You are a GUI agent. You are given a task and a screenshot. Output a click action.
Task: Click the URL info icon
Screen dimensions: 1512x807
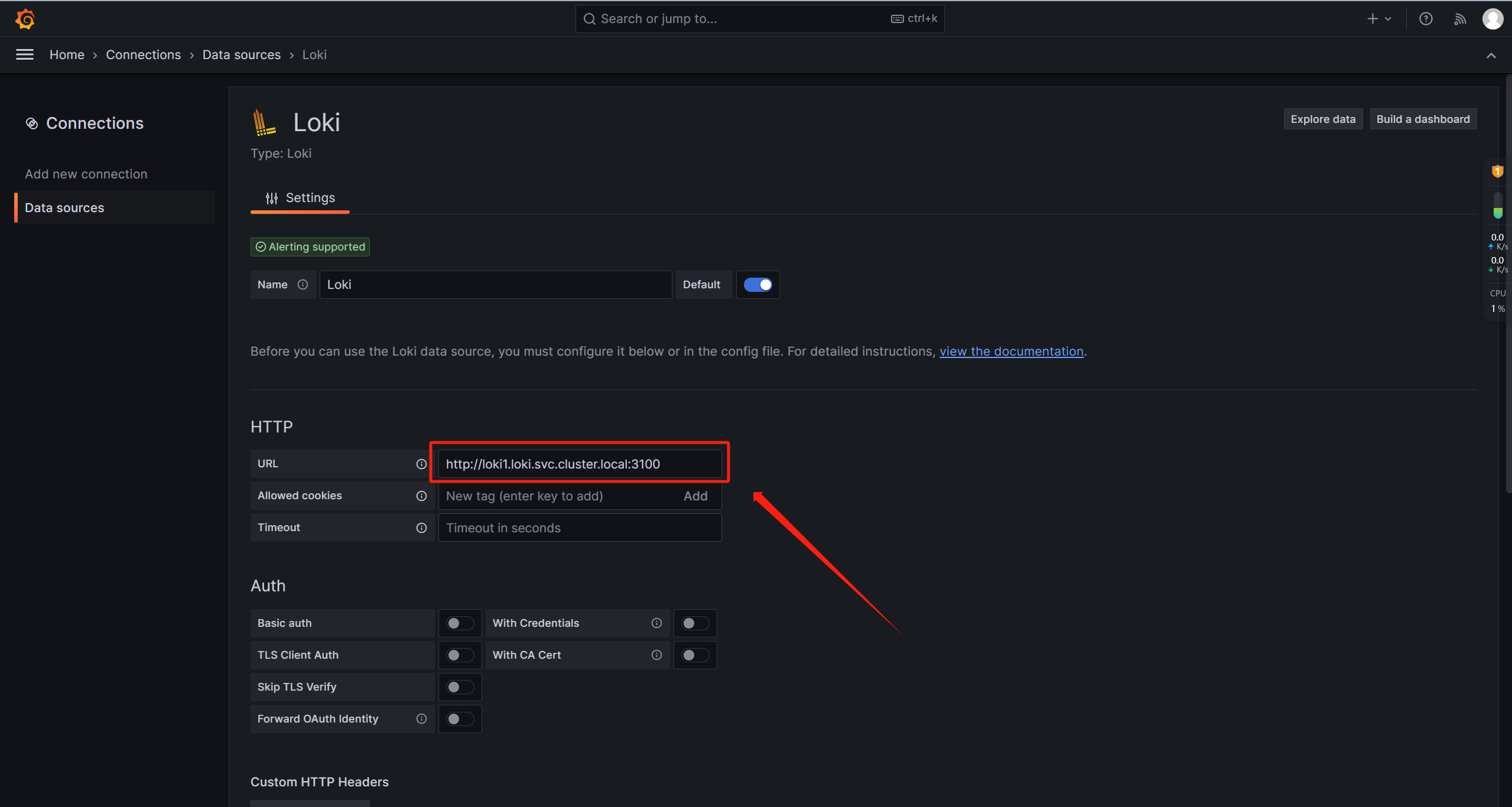coord(421,464)
